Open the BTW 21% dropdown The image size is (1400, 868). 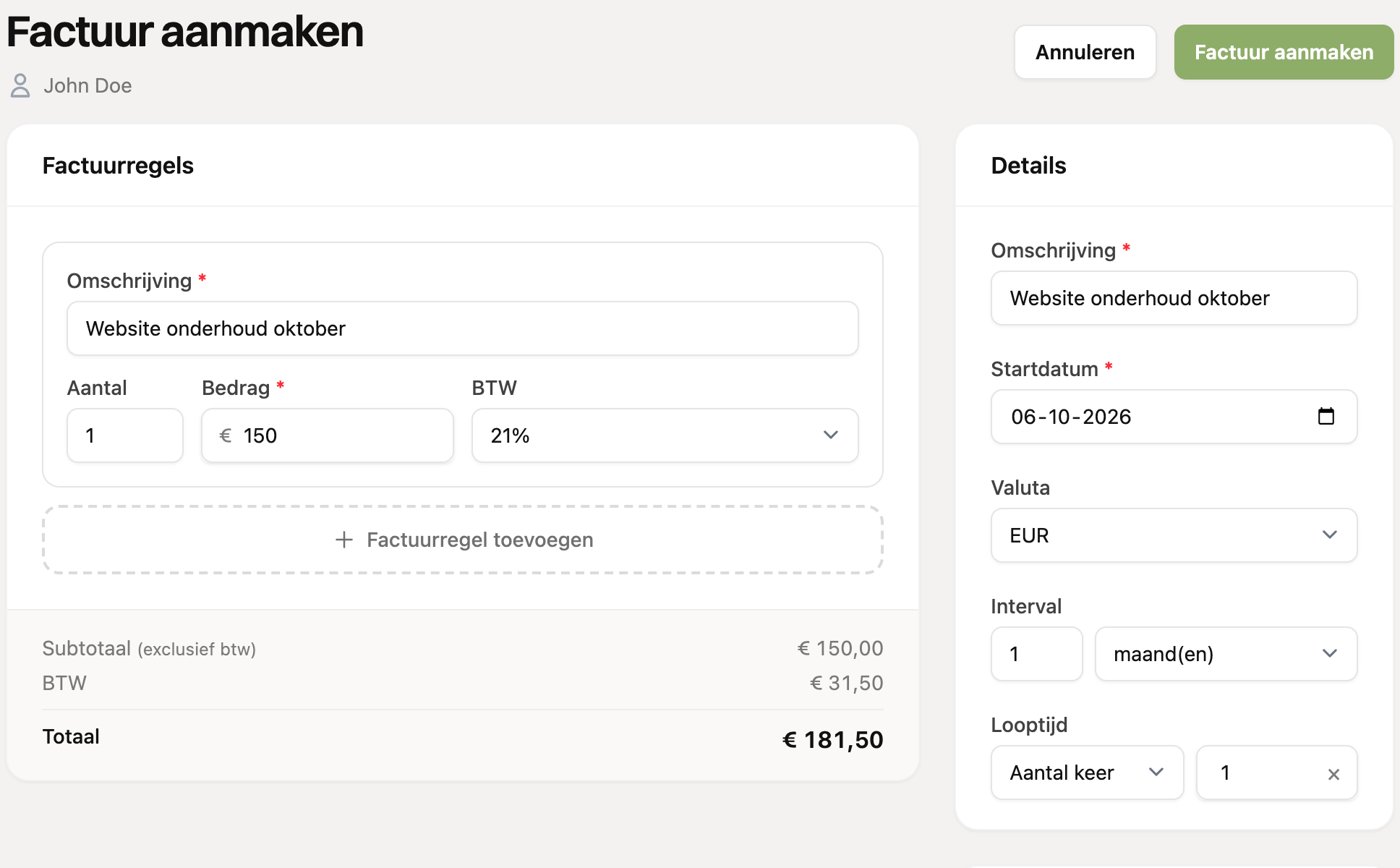[665, 435]
